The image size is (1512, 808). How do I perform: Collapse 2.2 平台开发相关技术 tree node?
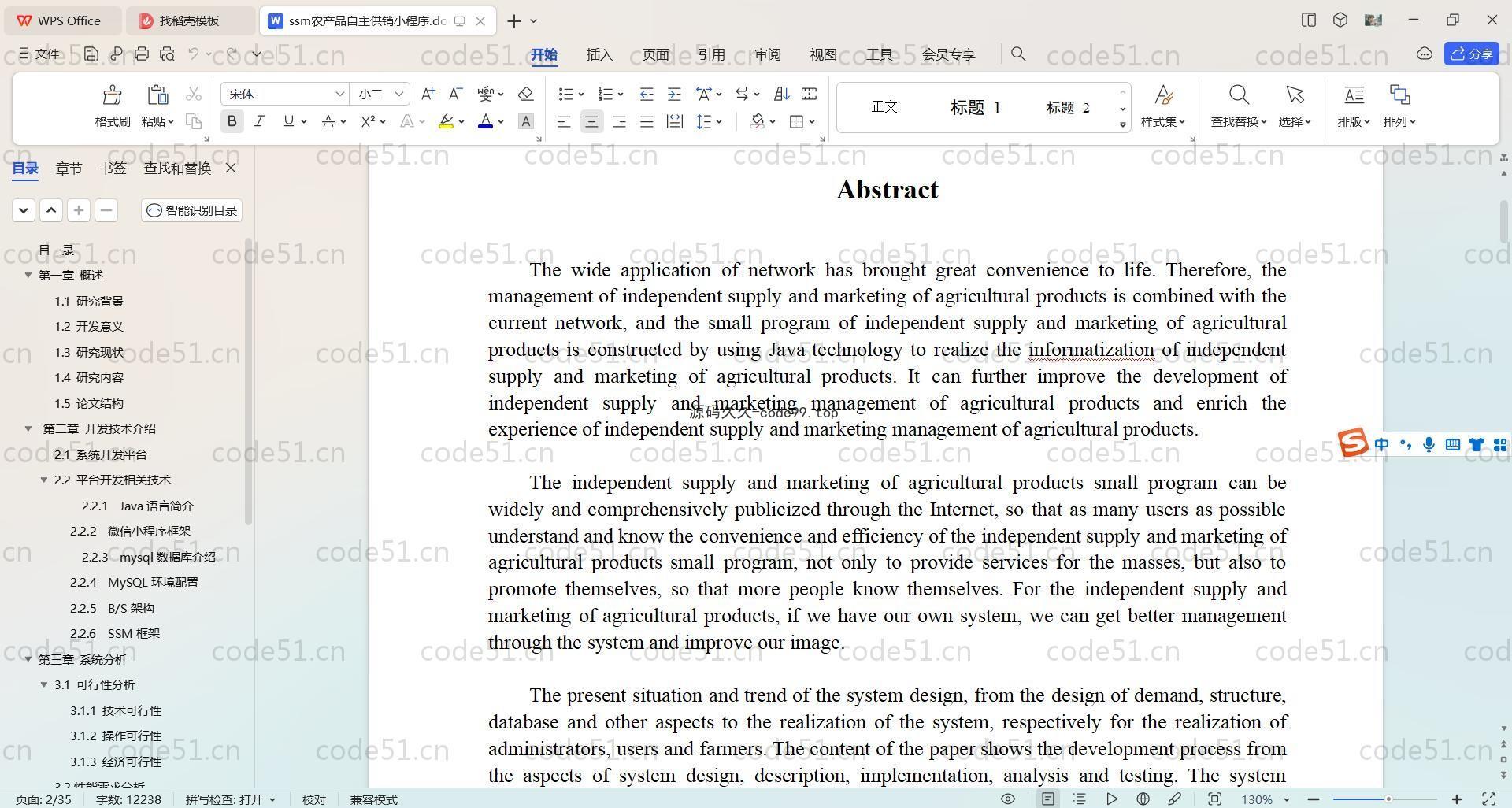click(44, 480)
